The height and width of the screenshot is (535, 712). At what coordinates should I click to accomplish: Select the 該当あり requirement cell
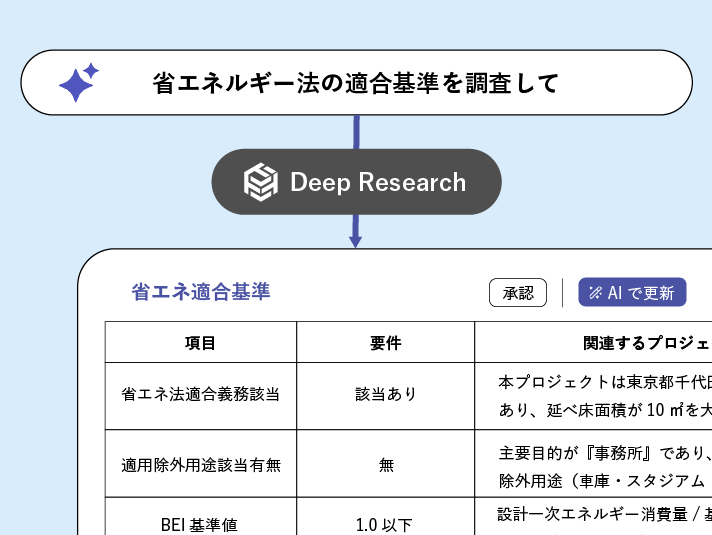point(385,394)
